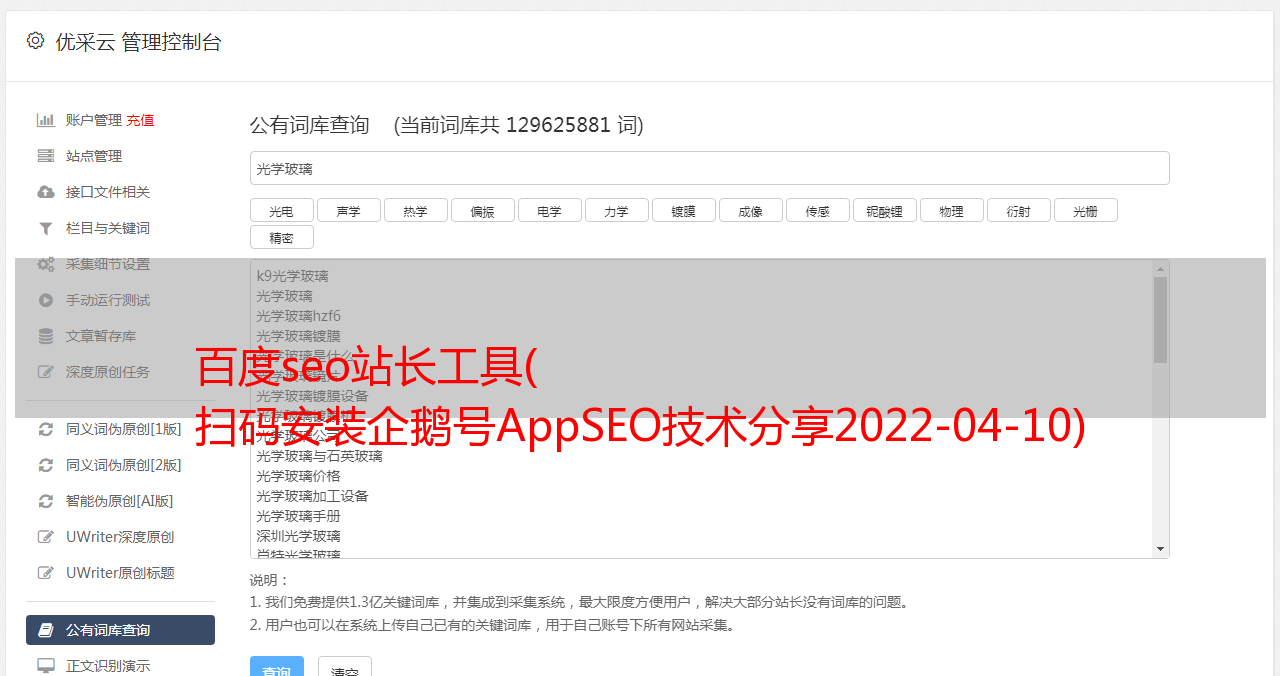
Task: Click the monitor icon for 正文识别演示
Action: point(46,665)
